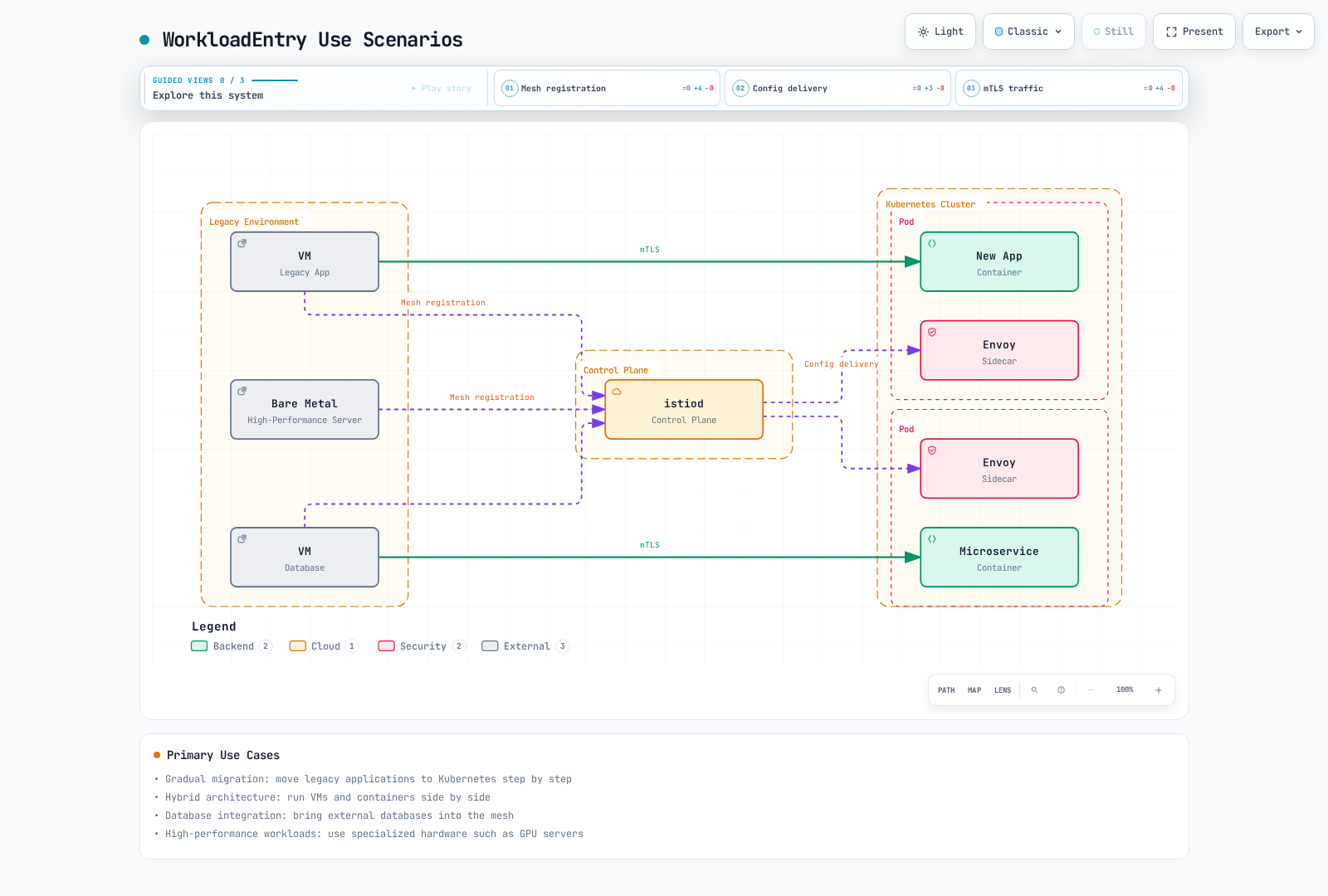Click the external icon on VM Database node
This screenshot has width=1328, height=896.
click(242, 539)
